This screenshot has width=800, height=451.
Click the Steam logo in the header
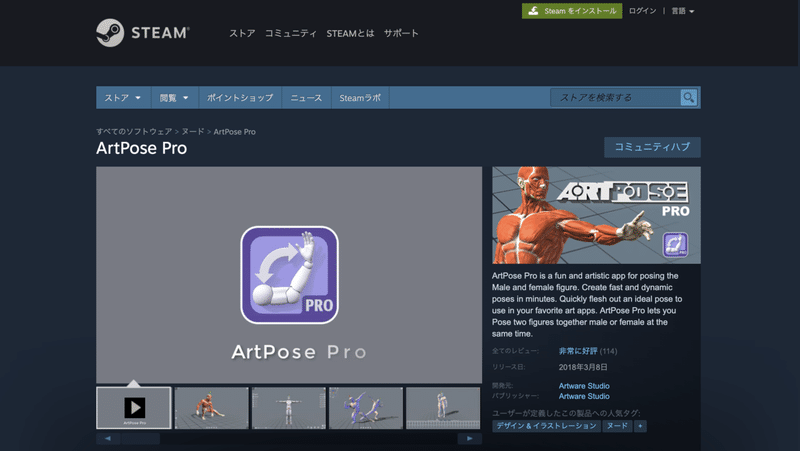point(143,33)
